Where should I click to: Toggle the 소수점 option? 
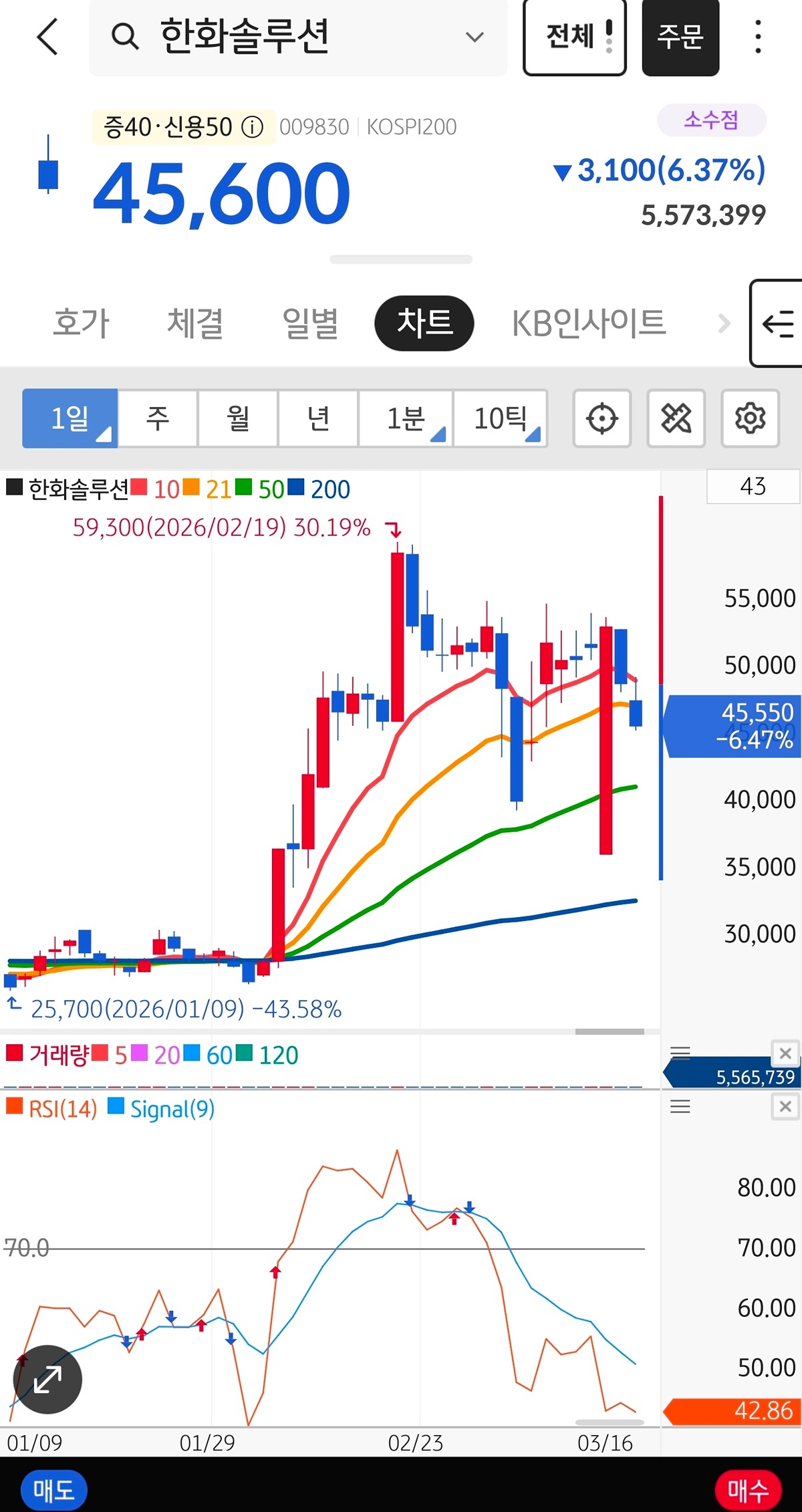click(x=711, y=120)
